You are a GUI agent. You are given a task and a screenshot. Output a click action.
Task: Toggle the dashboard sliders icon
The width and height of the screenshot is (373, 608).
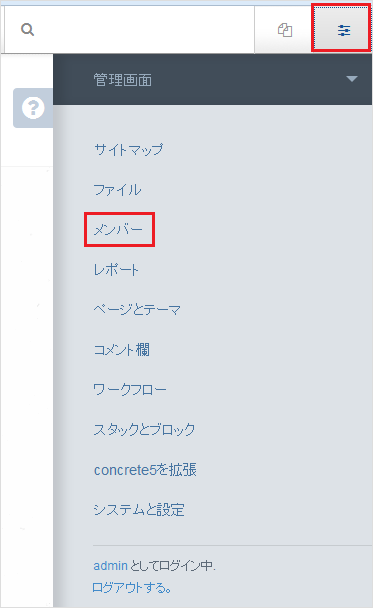point(344,30)
